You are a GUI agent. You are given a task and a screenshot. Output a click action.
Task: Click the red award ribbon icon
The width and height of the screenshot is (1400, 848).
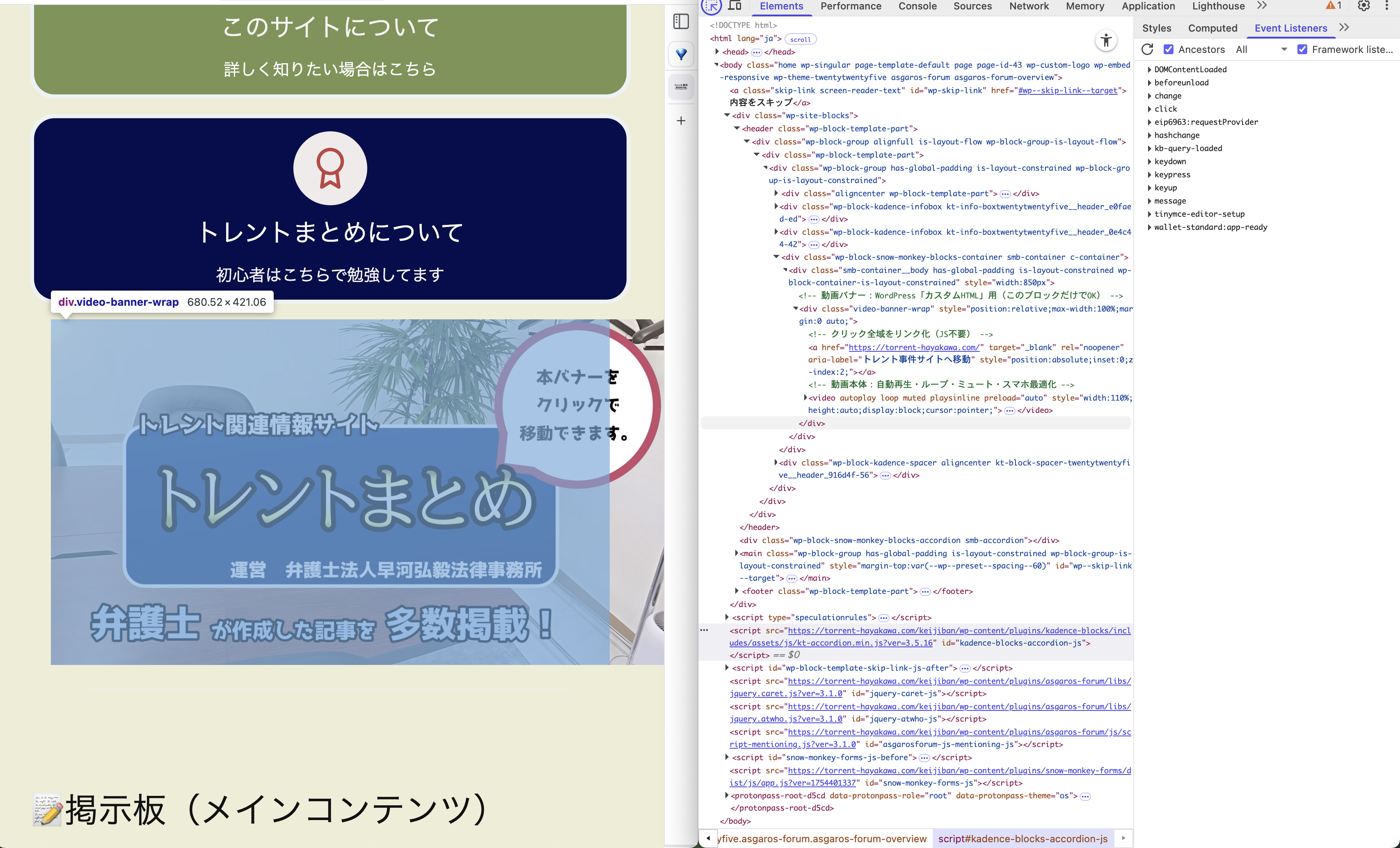(330, 168)
